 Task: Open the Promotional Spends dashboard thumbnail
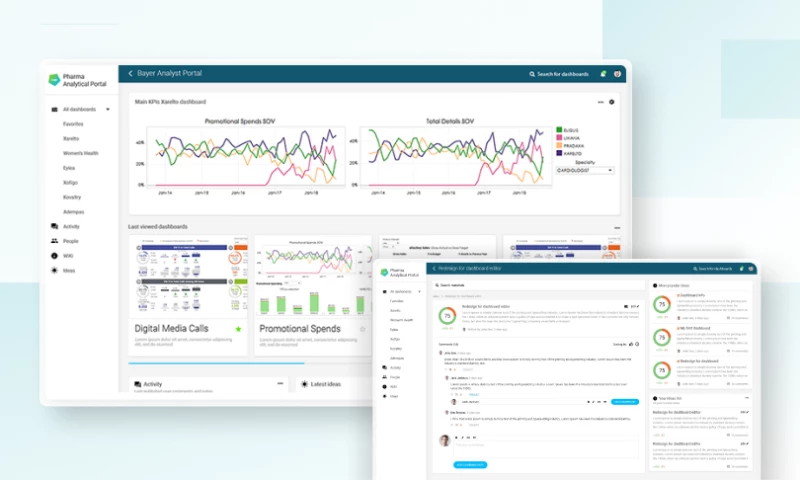313,275
